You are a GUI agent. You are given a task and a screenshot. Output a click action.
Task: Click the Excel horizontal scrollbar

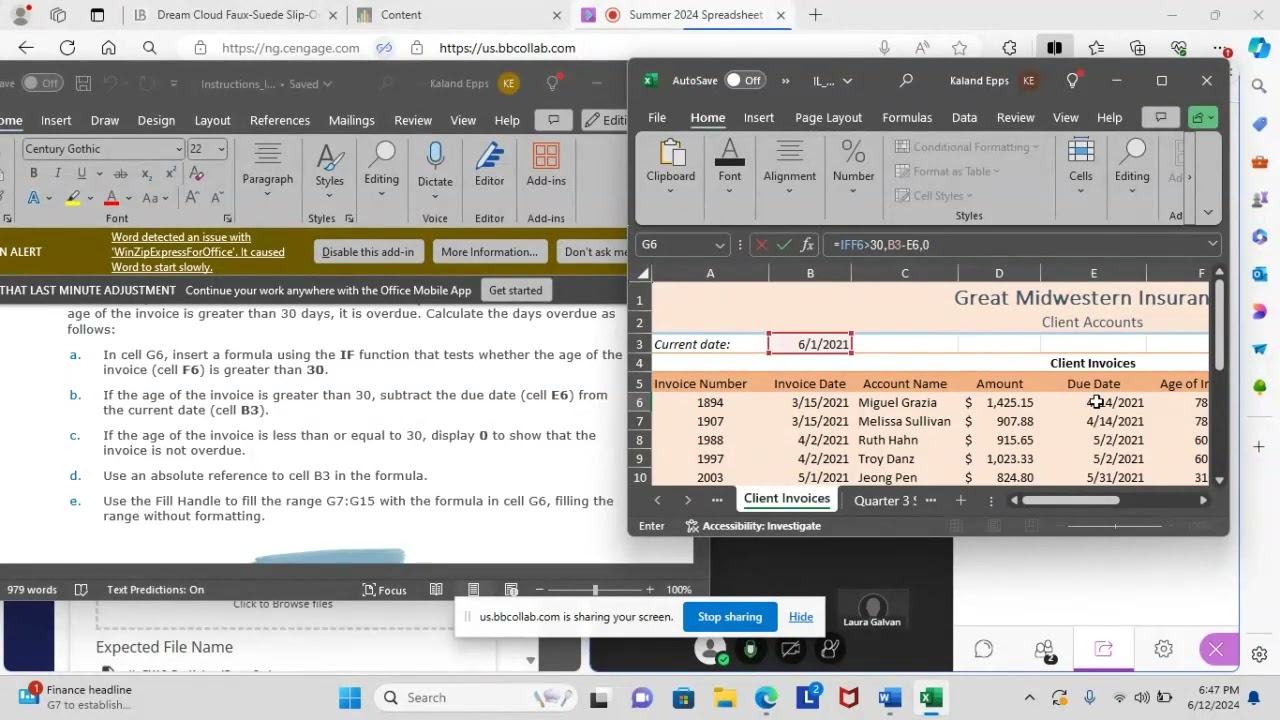click(x=1108, y=500)
